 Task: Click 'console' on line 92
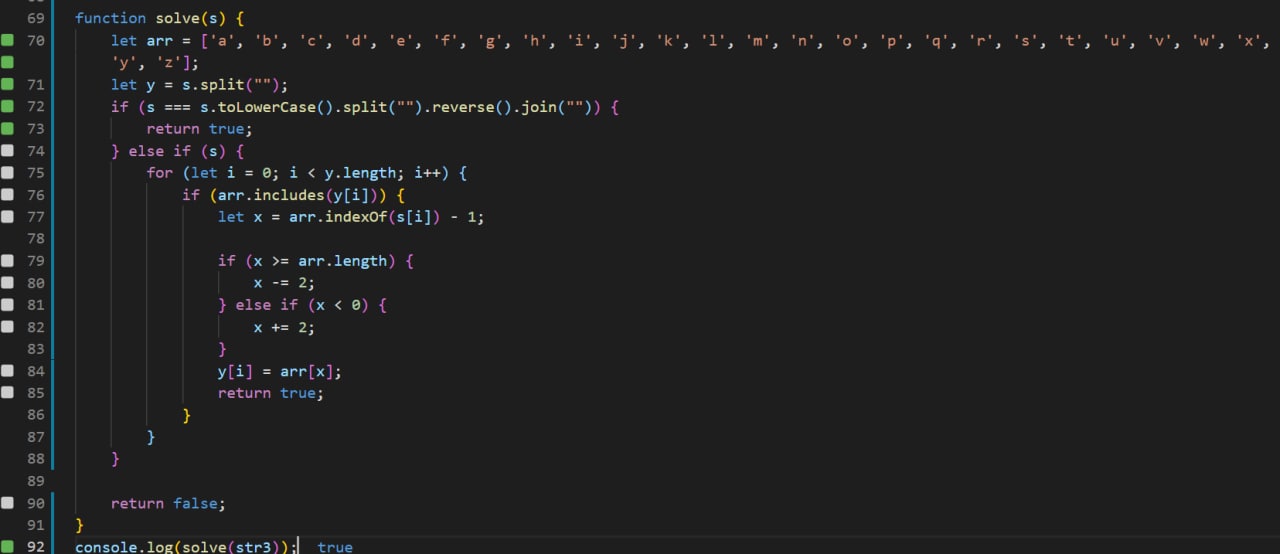(106, 547)
